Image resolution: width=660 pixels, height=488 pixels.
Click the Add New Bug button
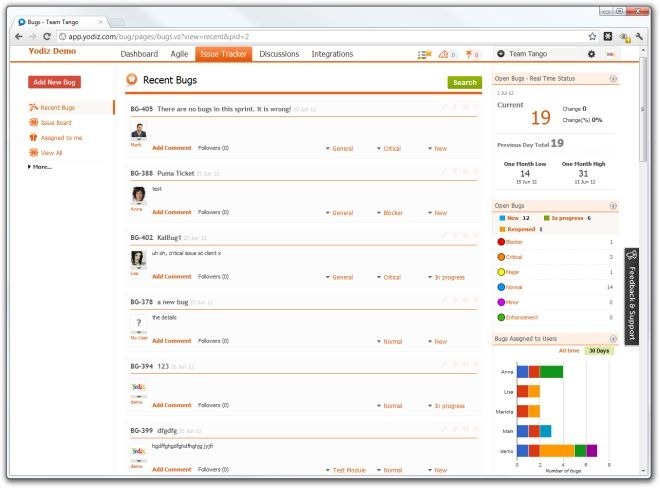pos(54,82)
